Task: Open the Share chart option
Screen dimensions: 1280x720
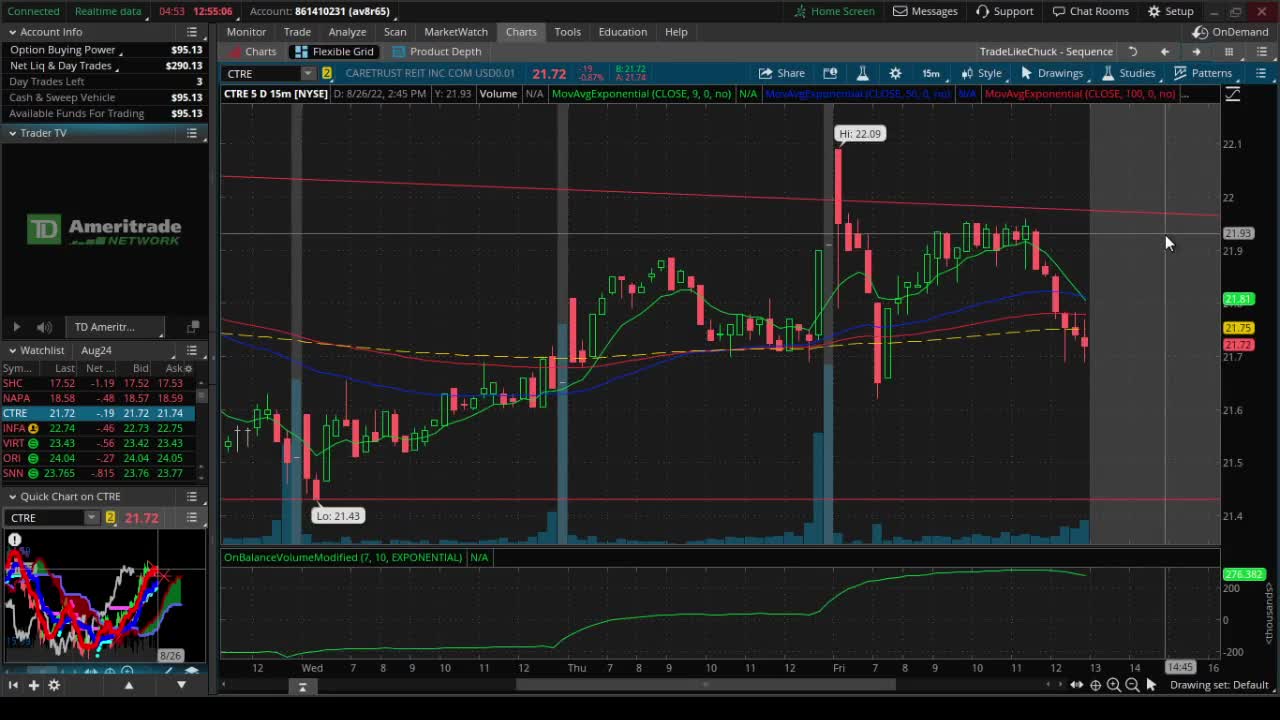Action: click(x=781, y=73)
